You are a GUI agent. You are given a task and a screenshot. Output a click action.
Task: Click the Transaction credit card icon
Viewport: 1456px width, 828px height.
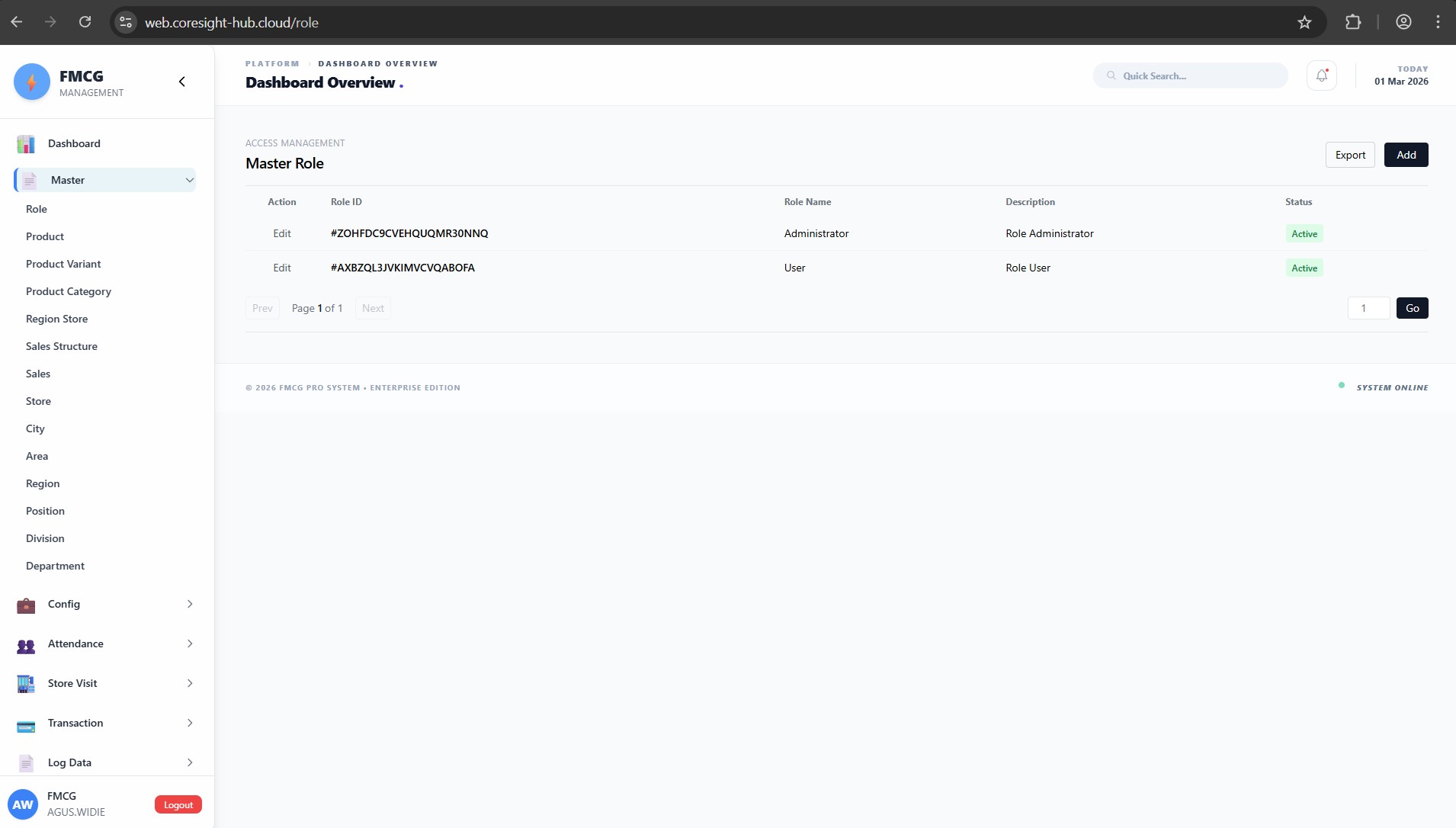tap(26, 724)
